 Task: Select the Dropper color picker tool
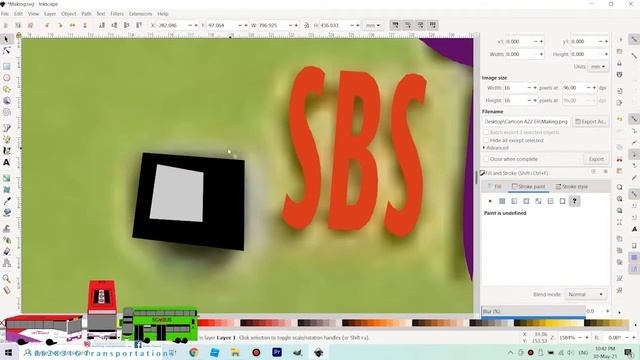7,201
